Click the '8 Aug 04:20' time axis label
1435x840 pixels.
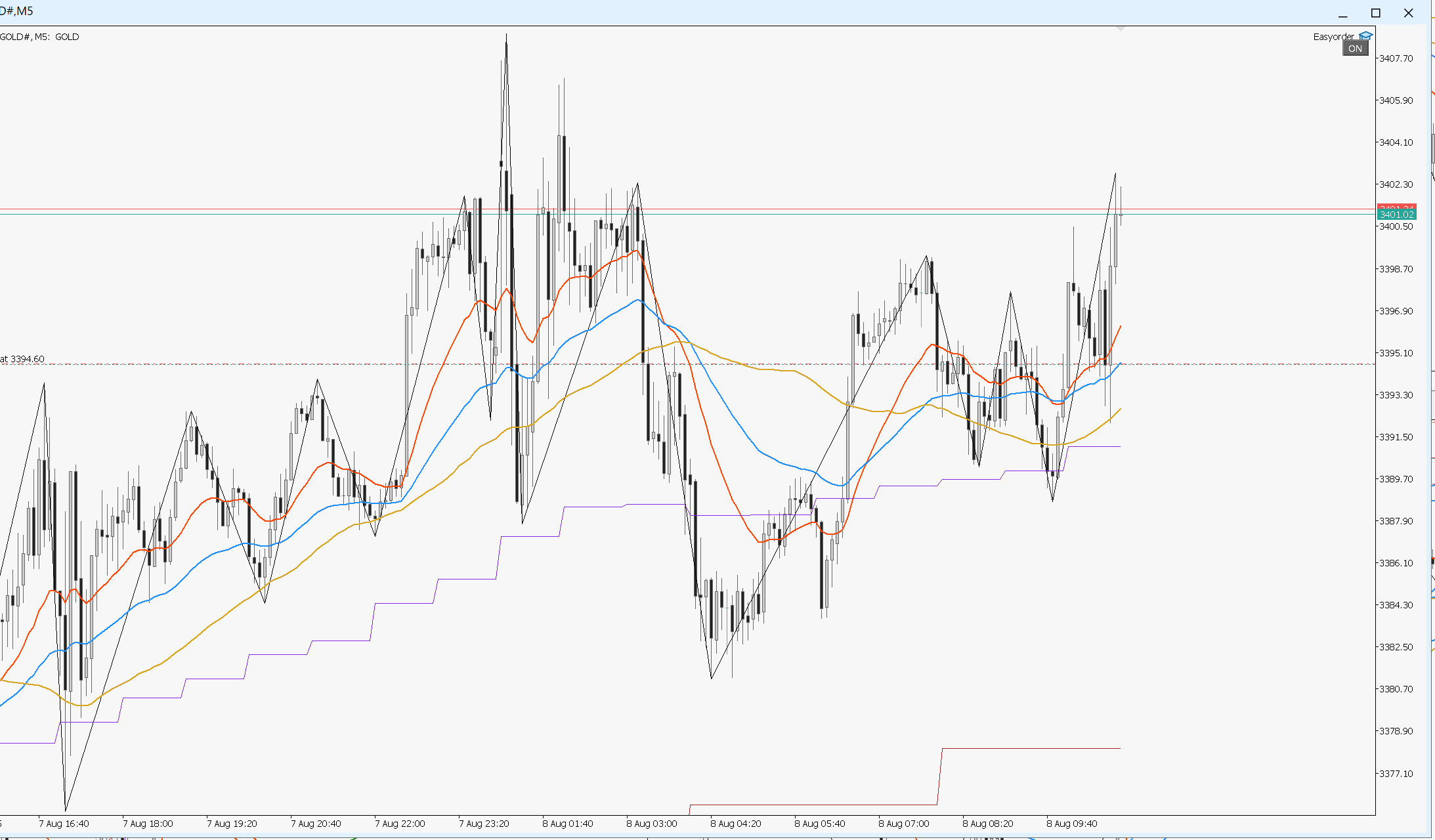click(x=736, y=824)
